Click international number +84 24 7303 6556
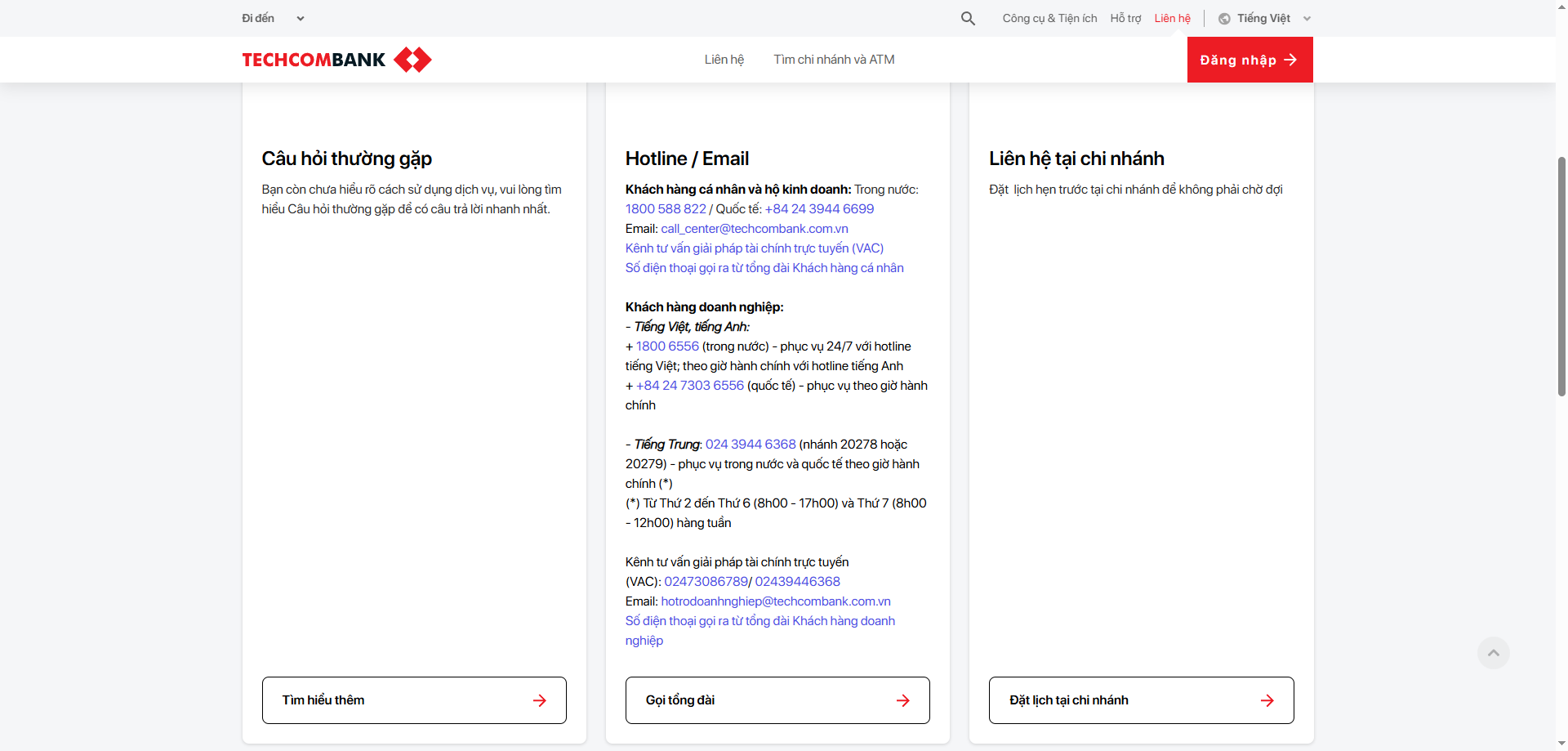This screenshot has width=1568, height=751. [689, 386]
